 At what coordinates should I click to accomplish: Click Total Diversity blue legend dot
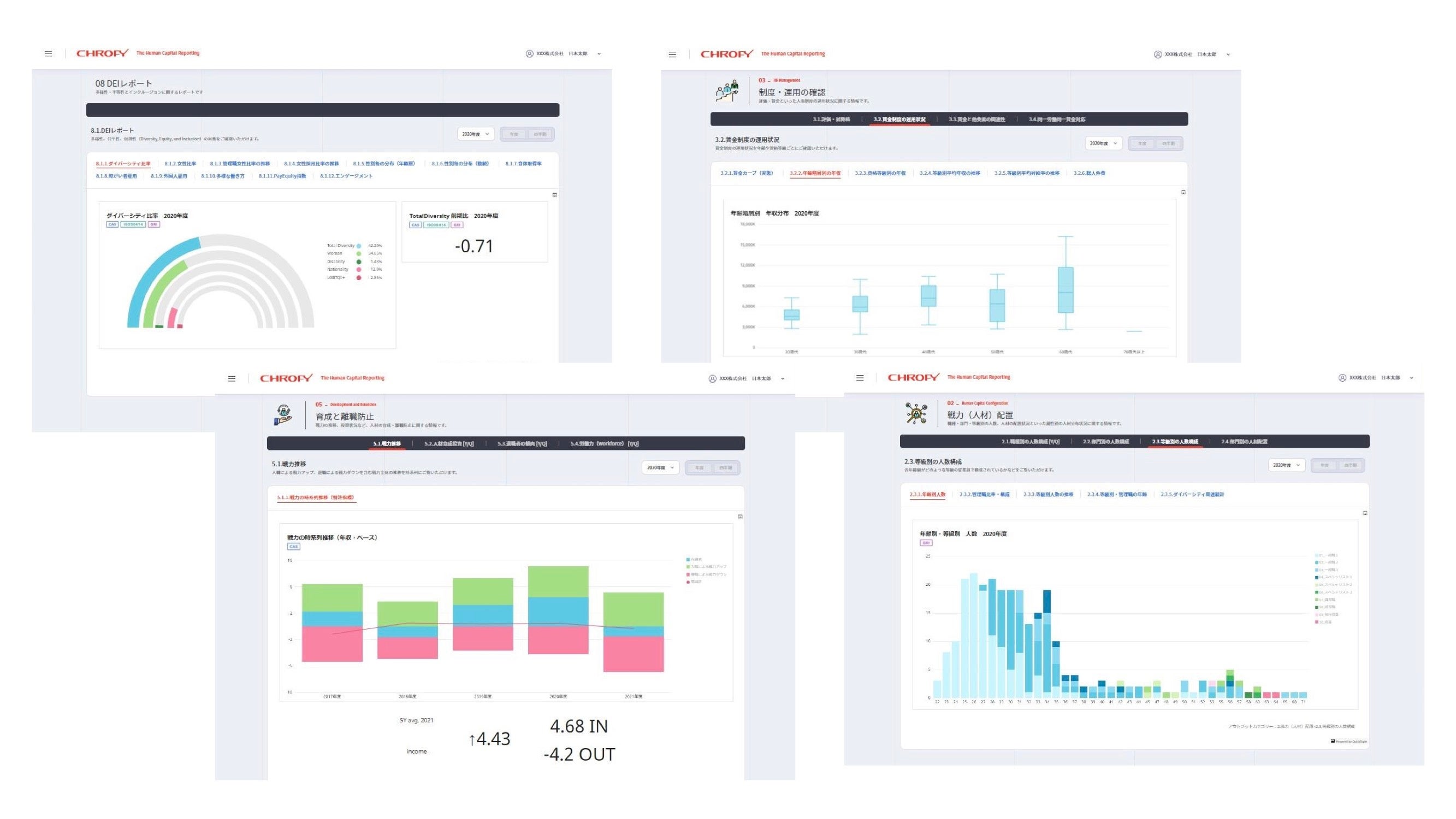(358, 246)
